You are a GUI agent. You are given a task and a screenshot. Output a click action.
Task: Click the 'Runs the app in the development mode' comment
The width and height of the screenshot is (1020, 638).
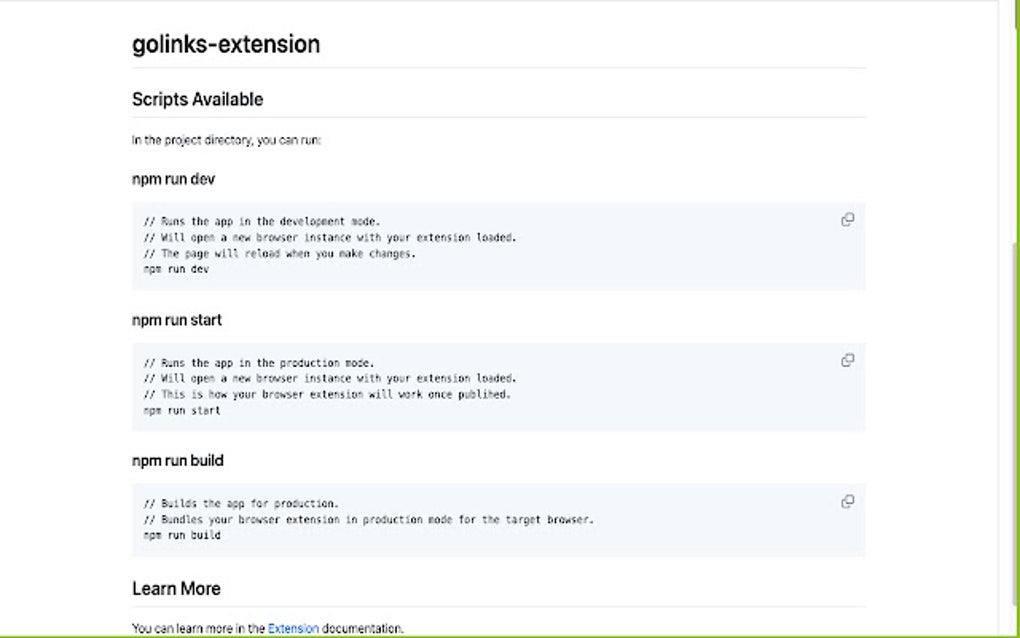point(262,222)
